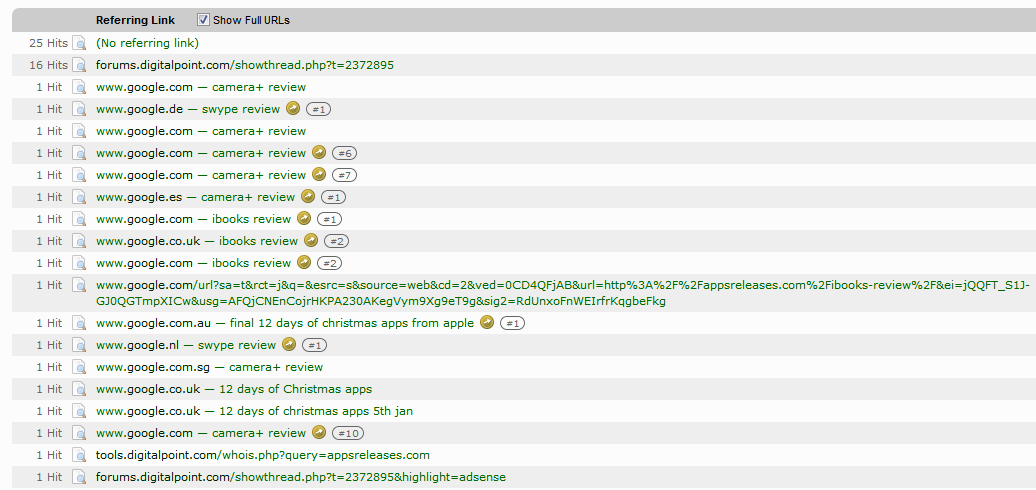Open details icon for google.es camera+ review row
The width and height of the screenshot is (1036, 490).
pyautogui.click(x=79, y=197)
